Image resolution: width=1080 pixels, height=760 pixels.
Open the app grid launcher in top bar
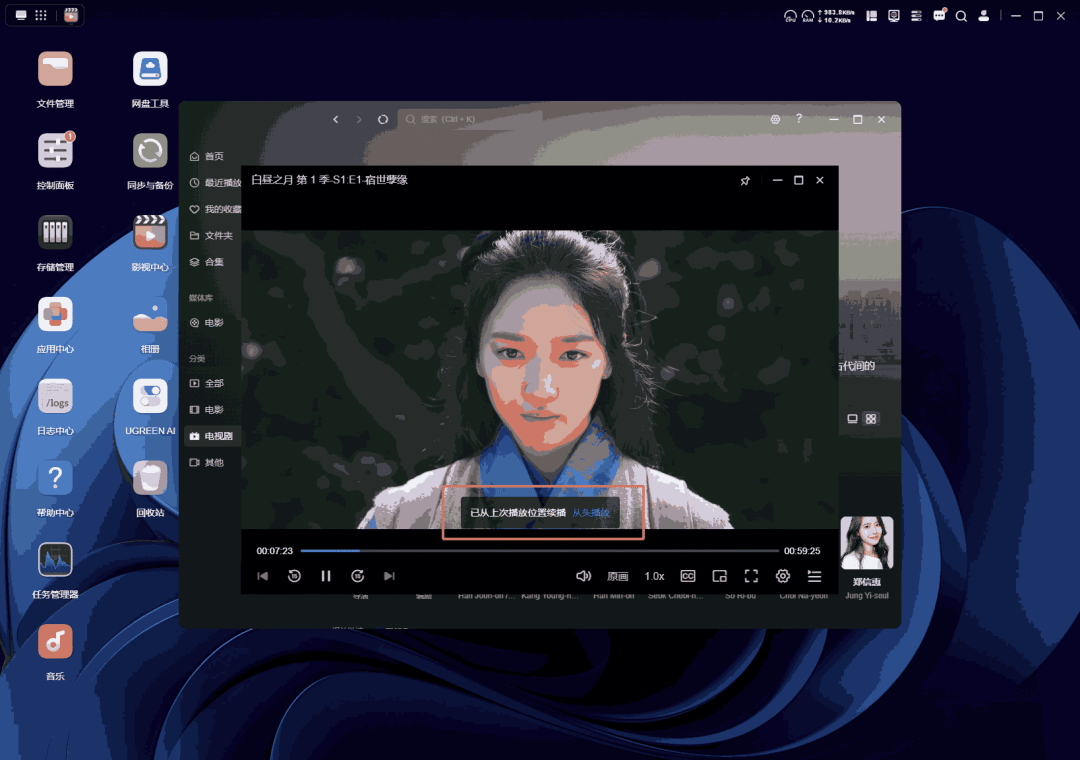tap(41, 15)
